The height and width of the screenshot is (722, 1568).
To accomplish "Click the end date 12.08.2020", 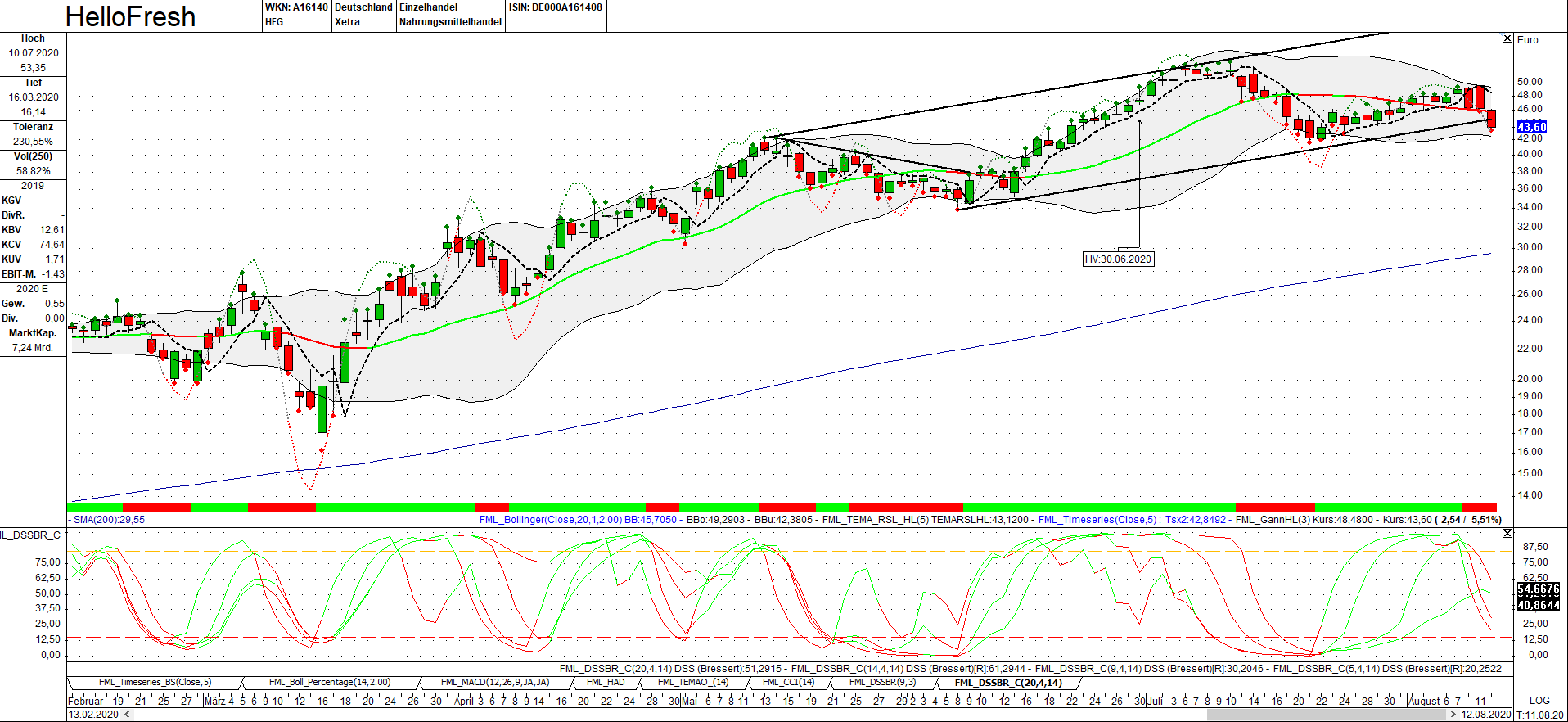I will [x=1486, y=715].
